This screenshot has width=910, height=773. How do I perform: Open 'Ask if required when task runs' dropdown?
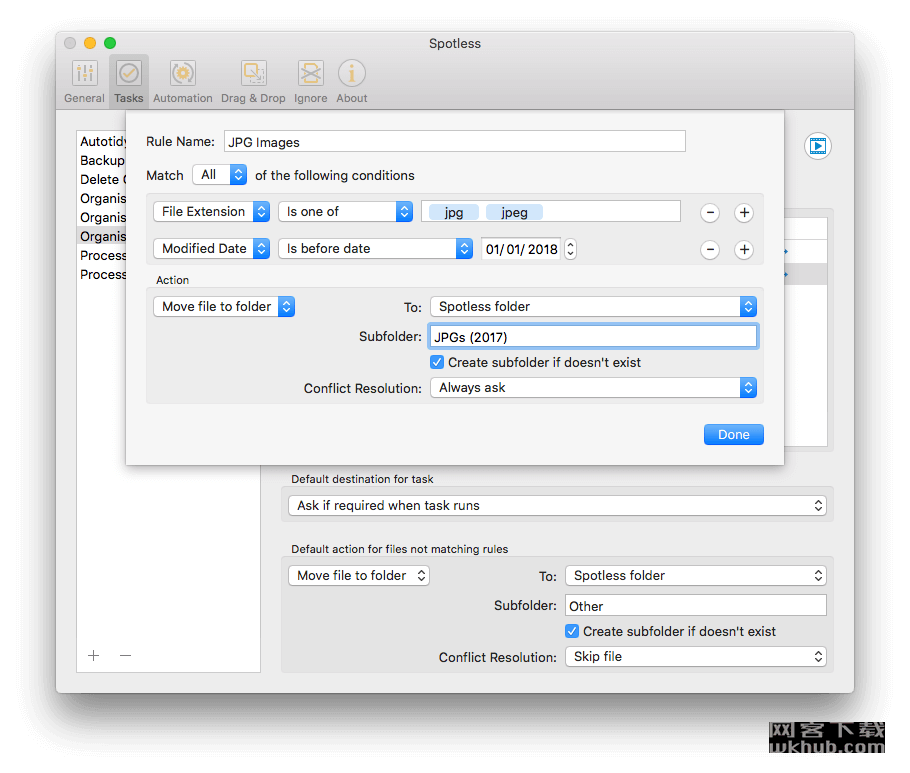coord(557,505)
